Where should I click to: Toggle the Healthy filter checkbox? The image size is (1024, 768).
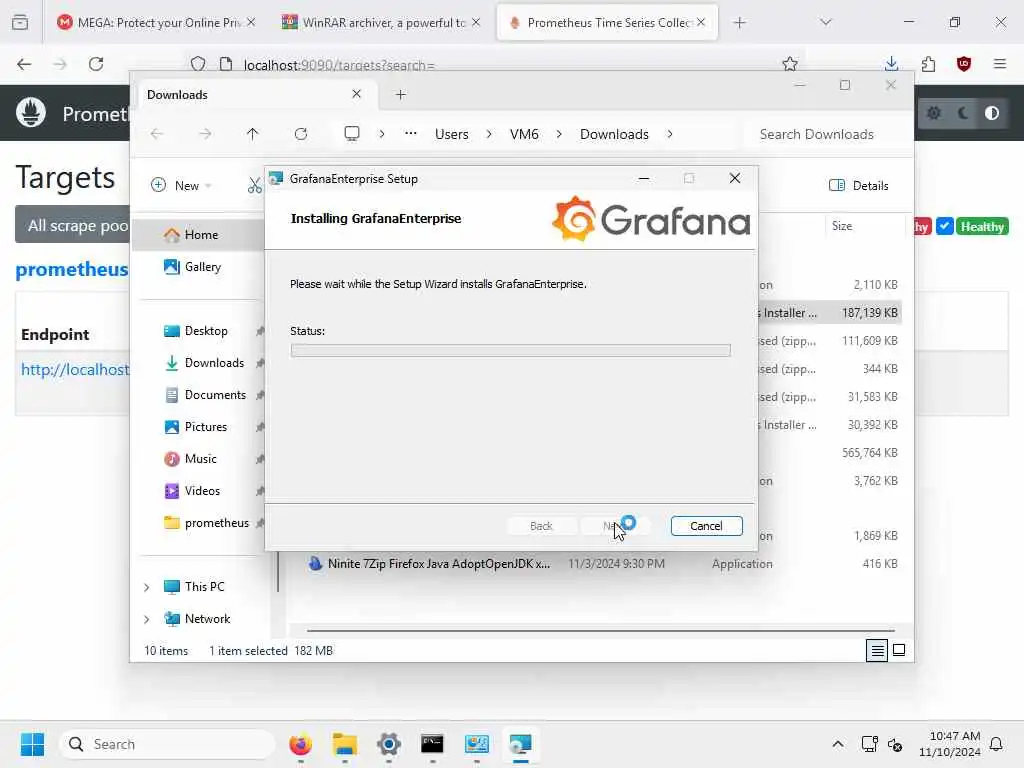point(944,226)
